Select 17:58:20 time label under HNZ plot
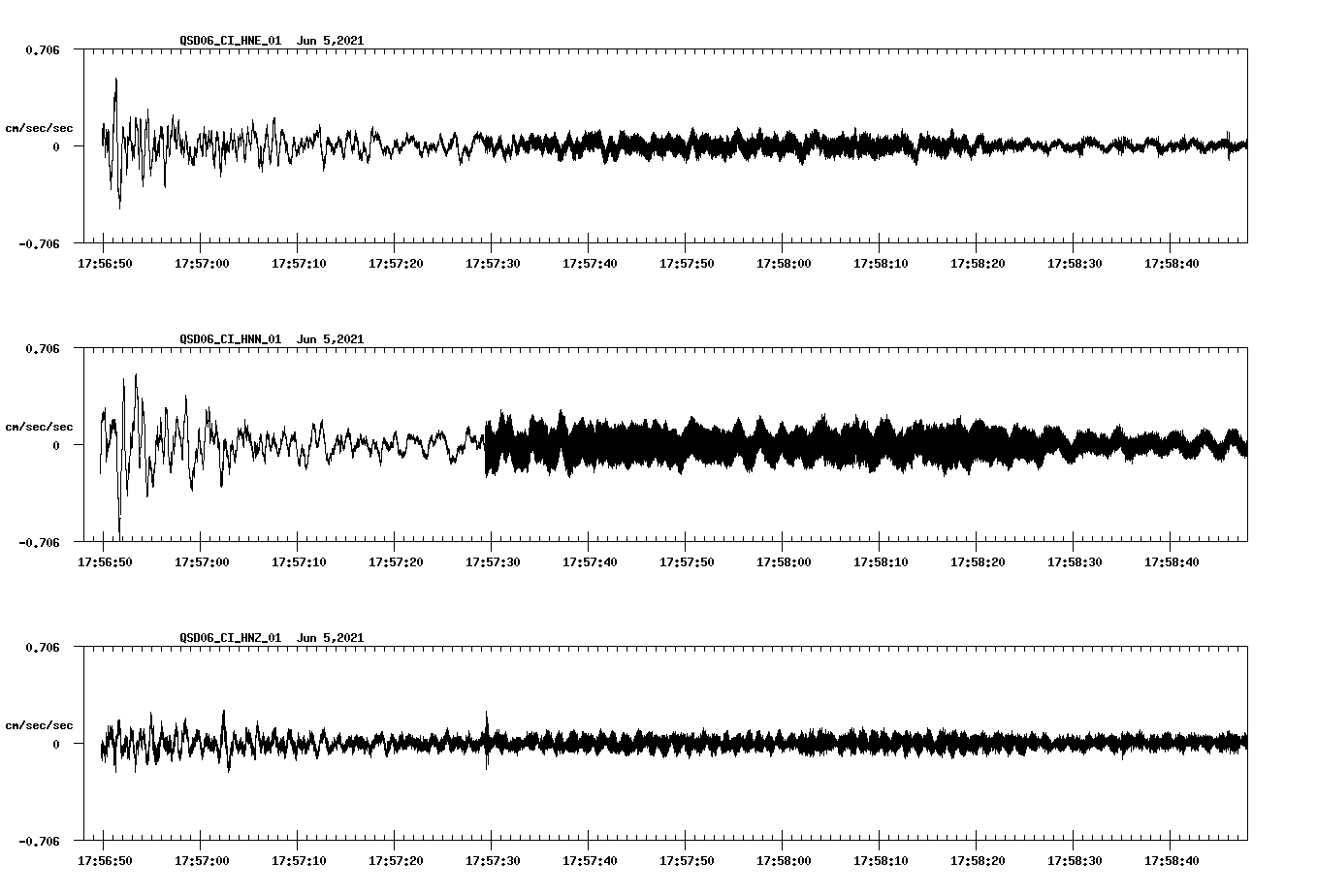This screenshot has width=1317, height=896. click(x=977, y=861)
